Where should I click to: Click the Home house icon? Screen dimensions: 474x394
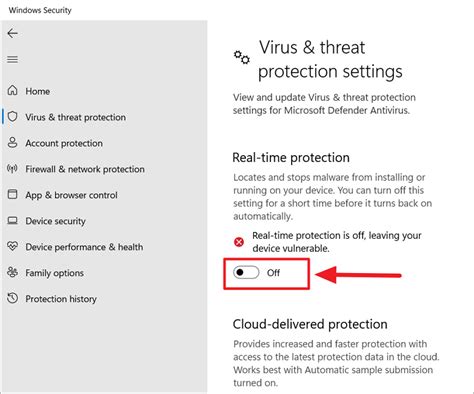point(13,90)
